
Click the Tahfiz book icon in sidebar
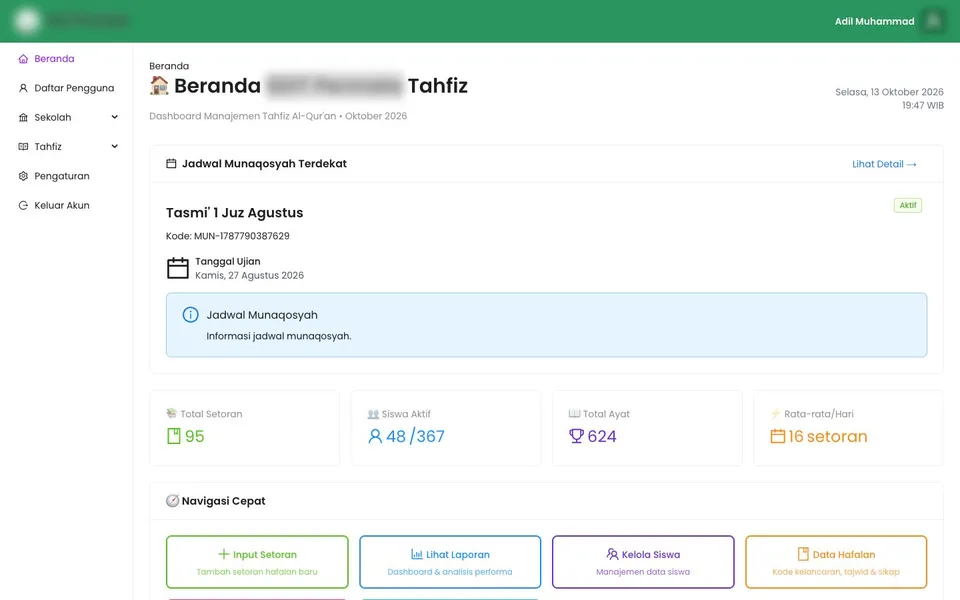click(x=23, y=146)
